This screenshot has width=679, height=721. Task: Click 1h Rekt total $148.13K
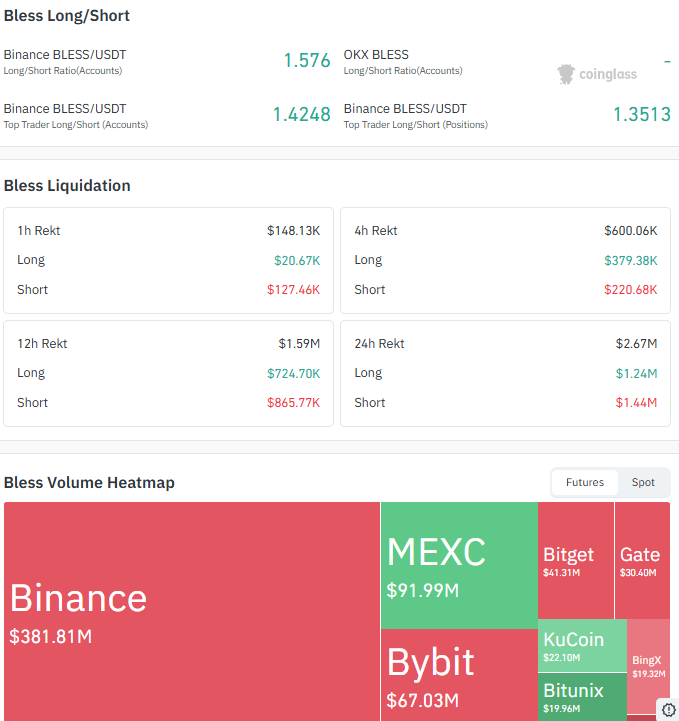[x=293, y=231]
